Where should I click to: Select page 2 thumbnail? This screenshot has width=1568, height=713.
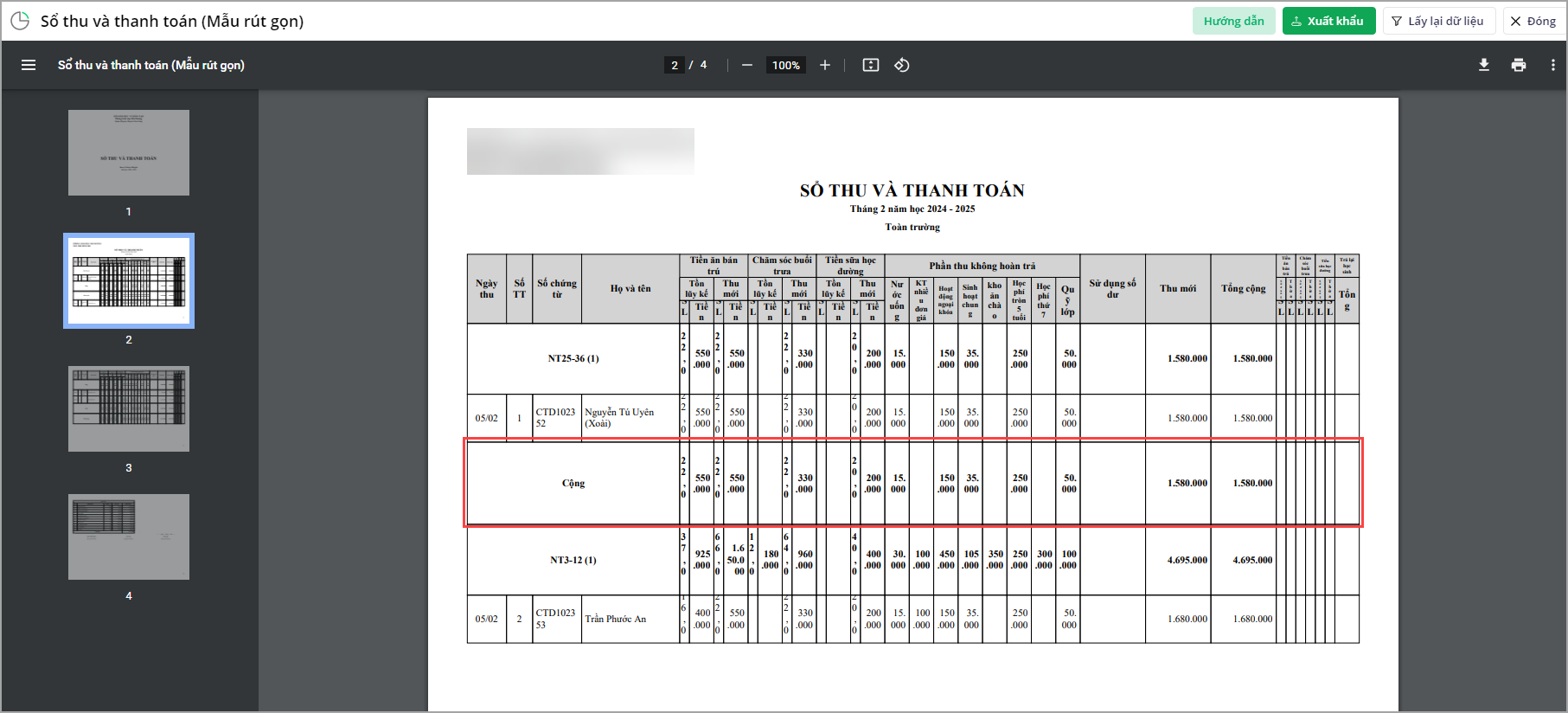(129, 280)
